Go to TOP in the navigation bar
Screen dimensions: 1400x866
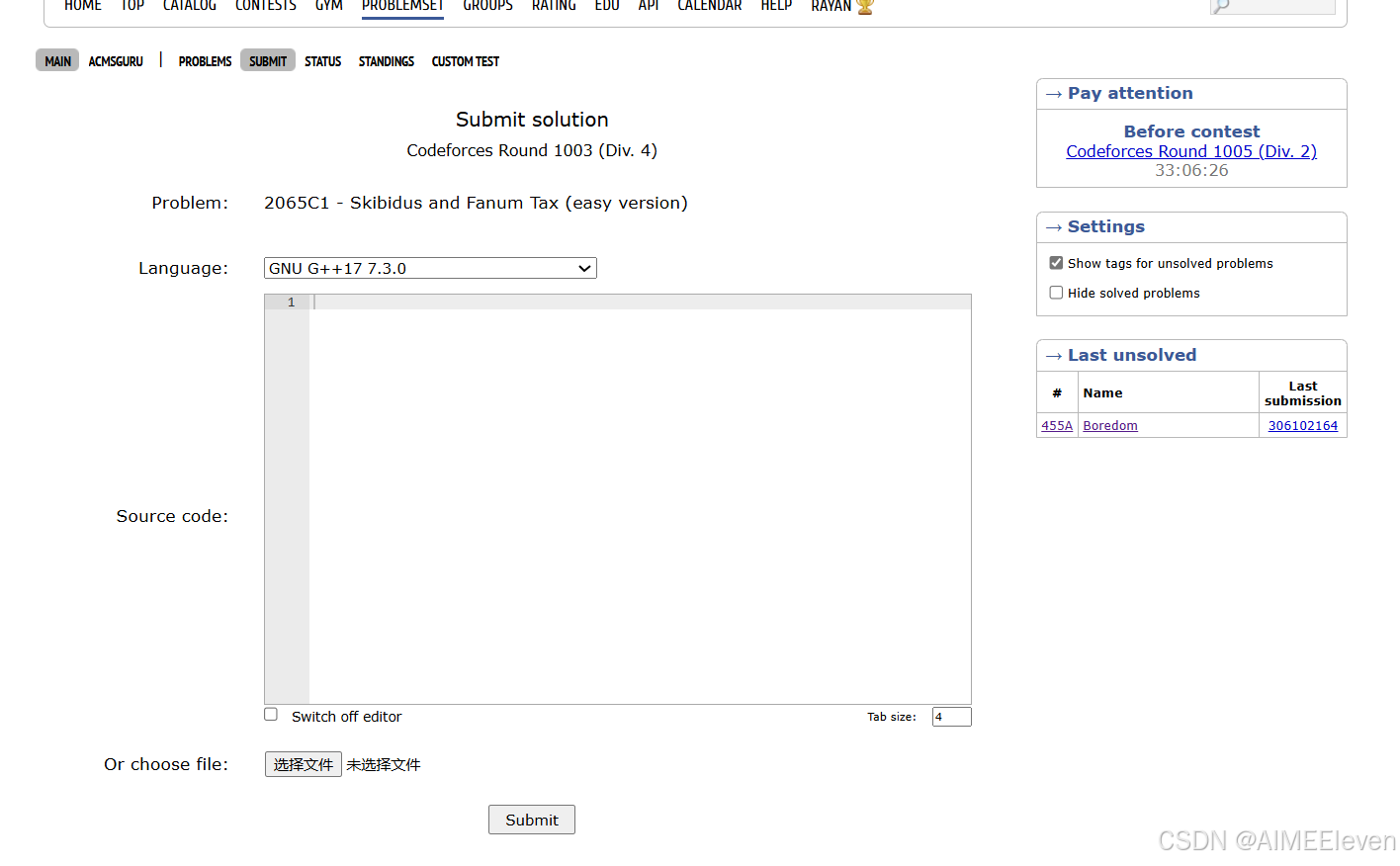132,6
